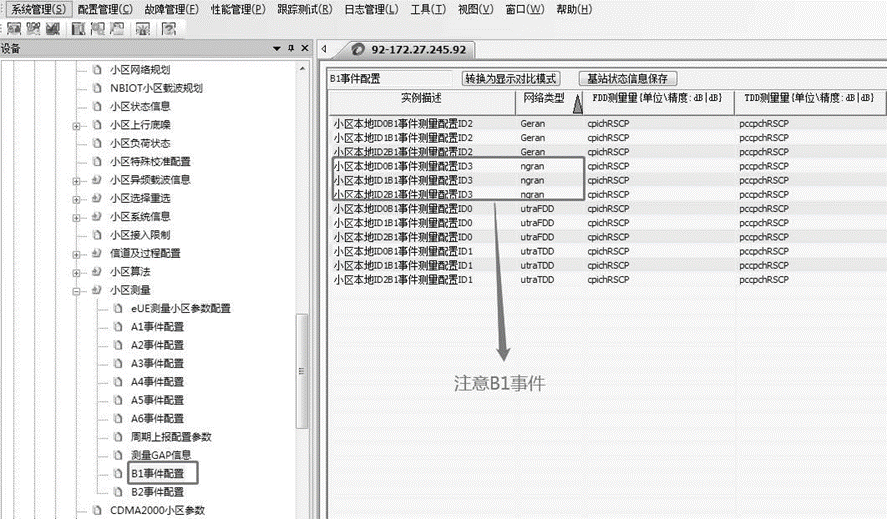Click 基站状态信息保存 button
The image size is (887, 519).
(627, 79)
